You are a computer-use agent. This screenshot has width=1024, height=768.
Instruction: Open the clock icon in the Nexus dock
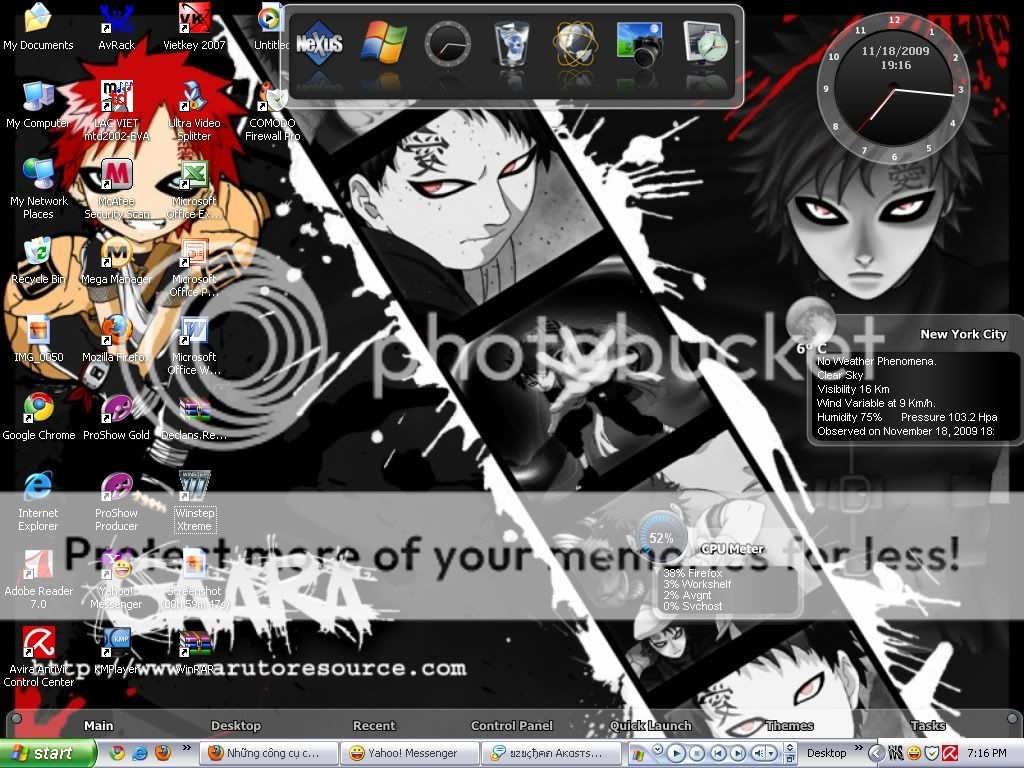[447, 44]
